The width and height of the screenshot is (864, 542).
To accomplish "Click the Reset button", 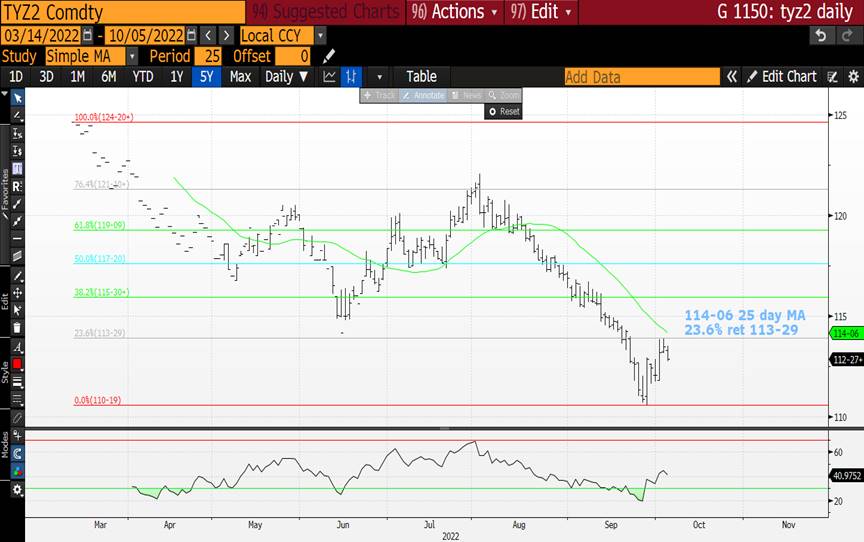I will pos(504,111).
